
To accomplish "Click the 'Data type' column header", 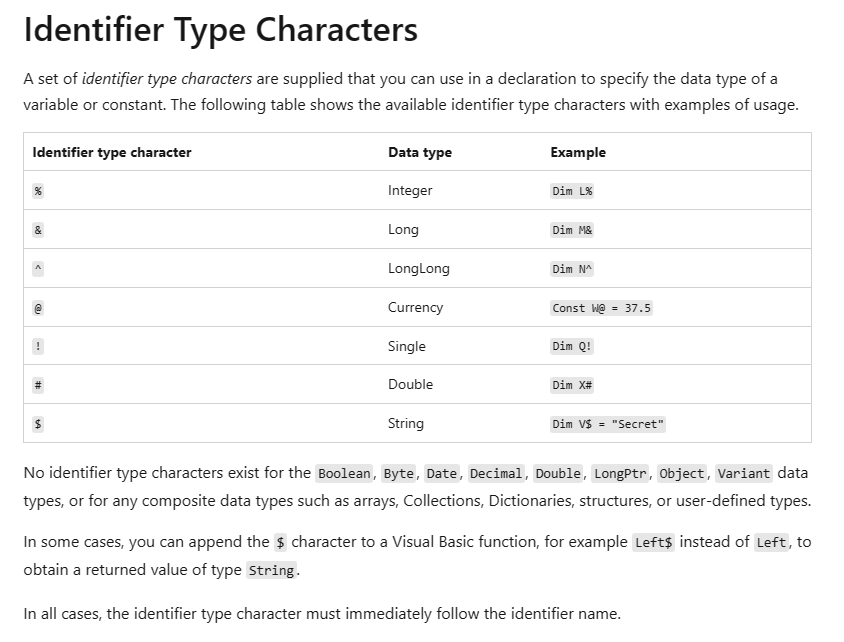I will click(420, 152).
